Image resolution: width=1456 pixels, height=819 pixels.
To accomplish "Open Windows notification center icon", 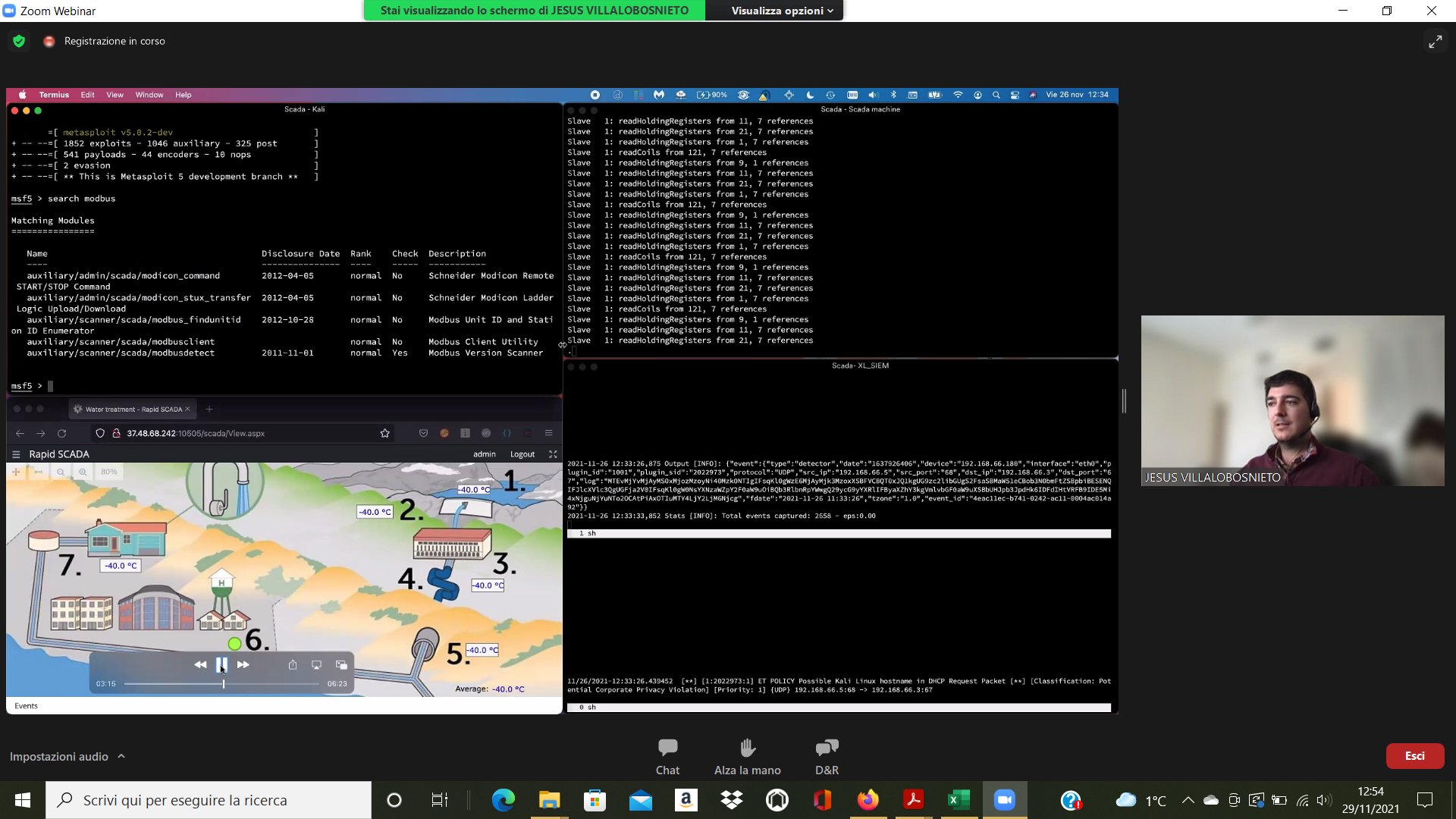I will pos(1425,800).
